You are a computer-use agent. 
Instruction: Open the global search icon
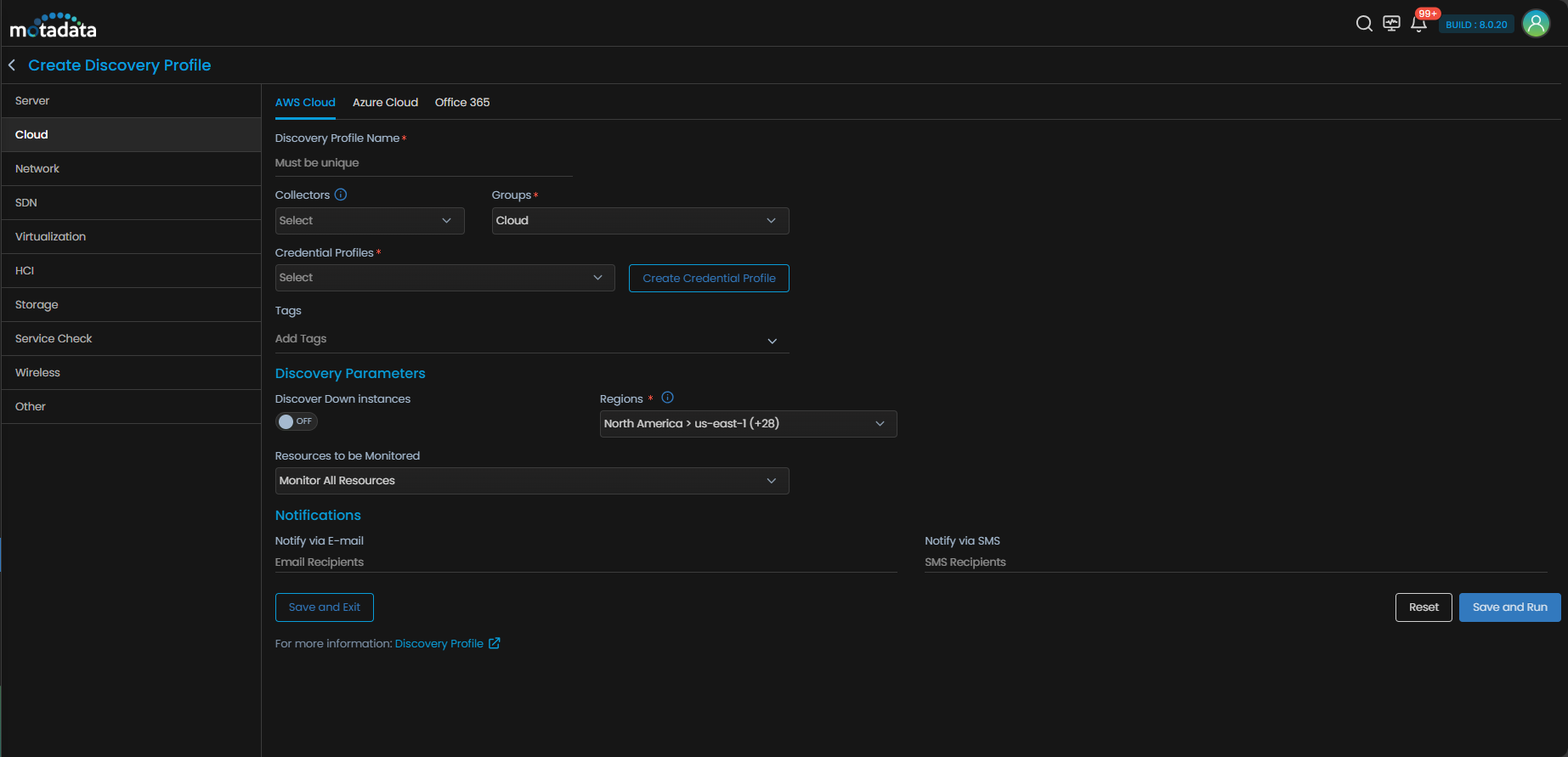[1364, 24]
